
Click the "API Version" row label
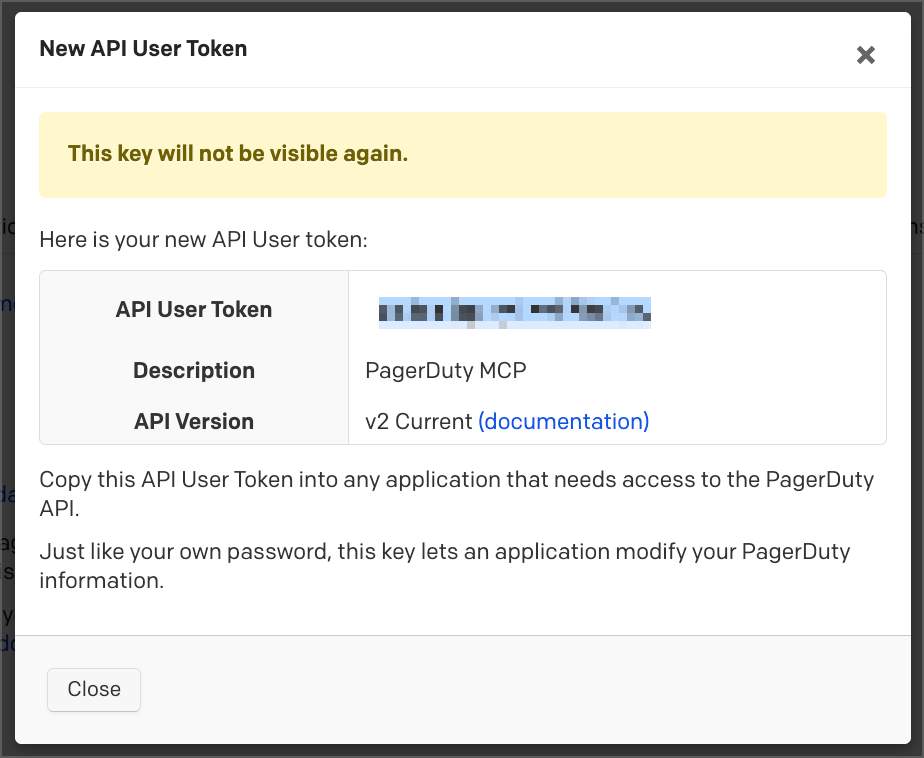pos(194,422)
